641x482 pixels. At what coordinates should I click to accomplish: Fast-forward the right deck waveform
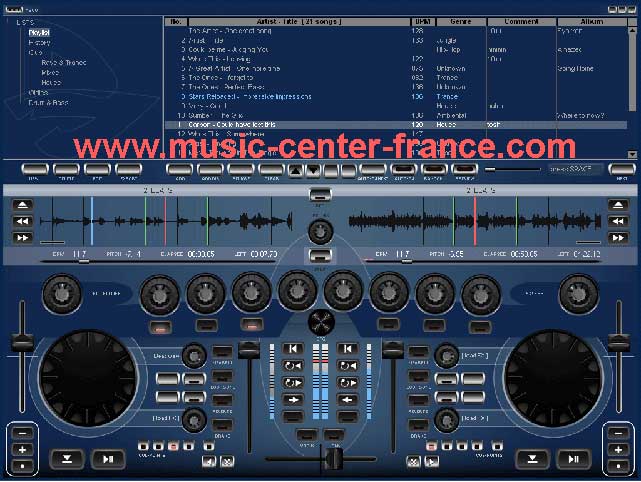(618, 238)
